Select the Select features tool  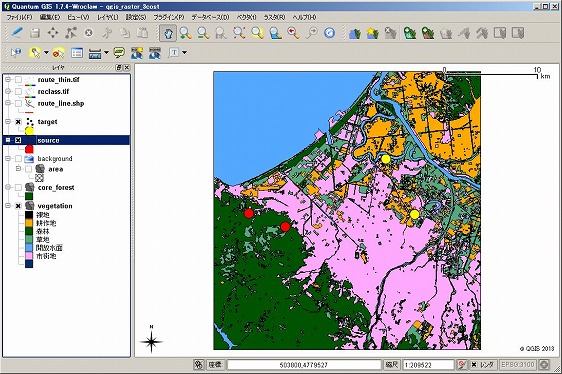(x=35, y=53)
